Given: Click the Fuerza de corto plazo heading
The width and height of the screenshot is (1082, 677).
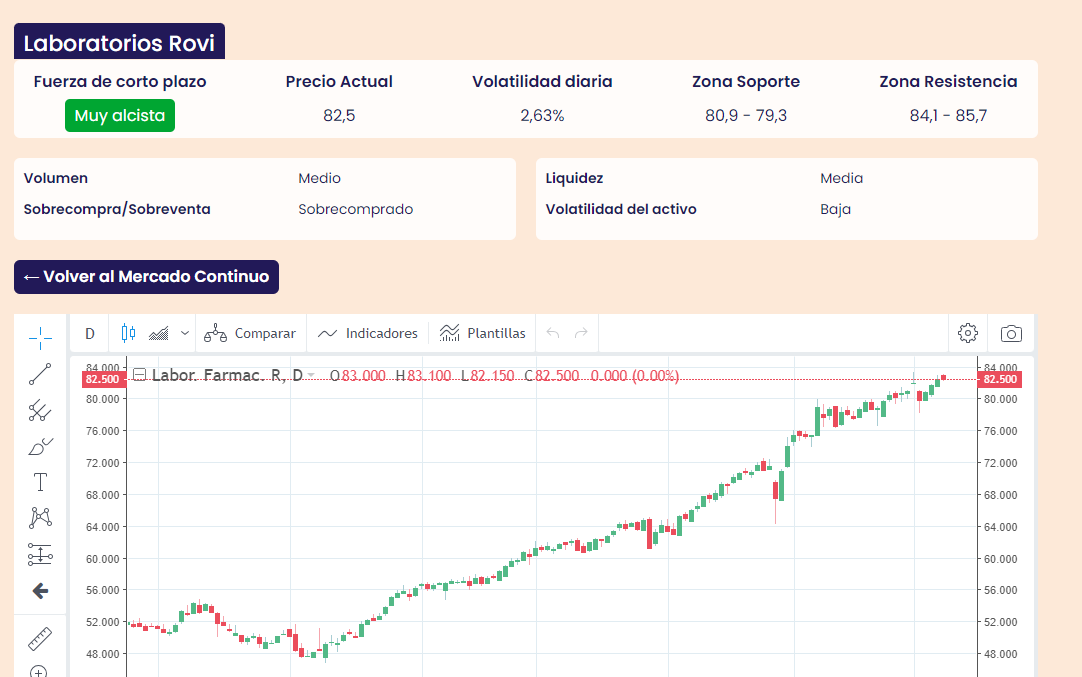Looking at the screenshot, I should click(x=120, y=81).
